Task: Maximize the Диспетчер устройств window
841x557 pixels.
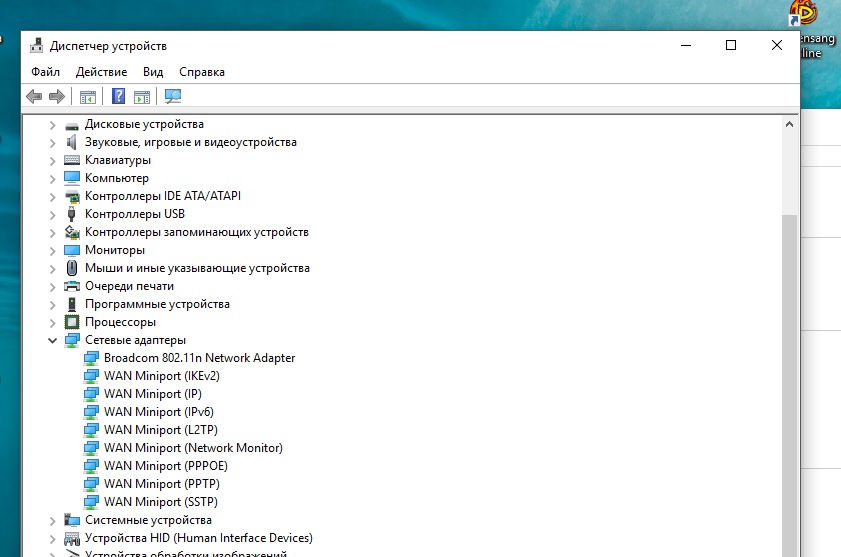Action: click(731, 46)
